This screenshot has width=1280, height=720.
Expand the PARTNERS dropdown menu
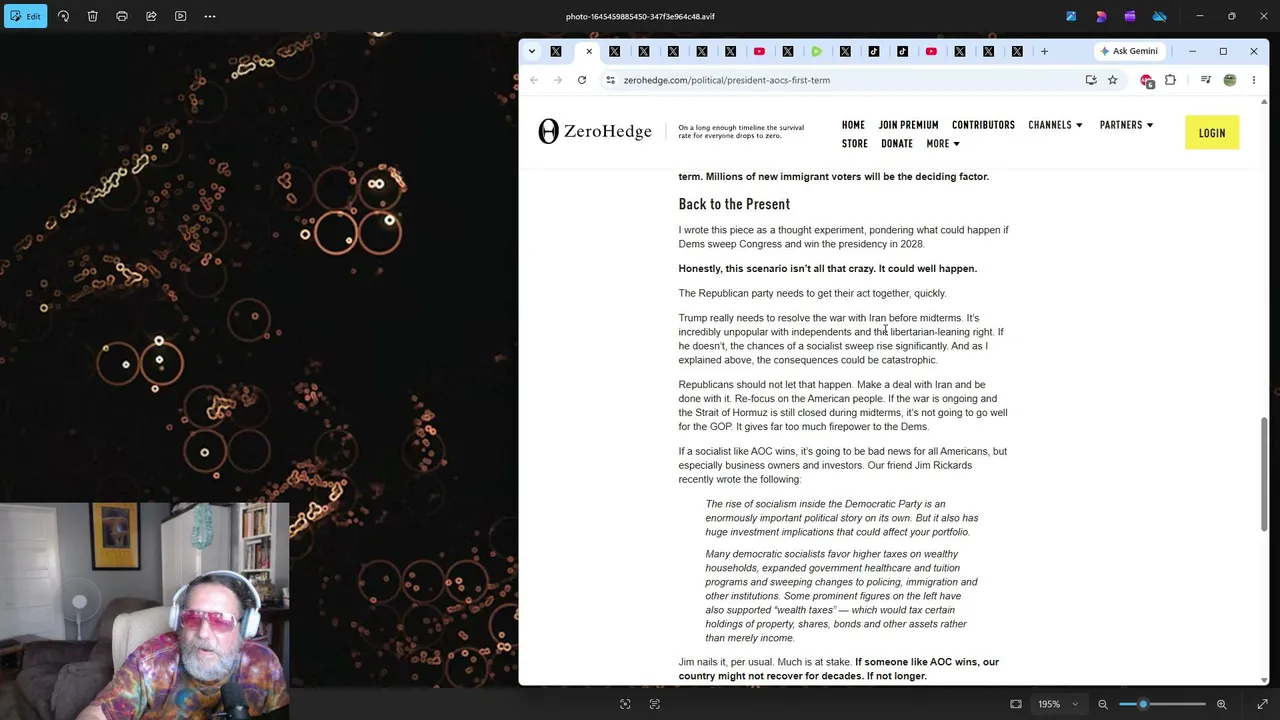[1126, 125]
